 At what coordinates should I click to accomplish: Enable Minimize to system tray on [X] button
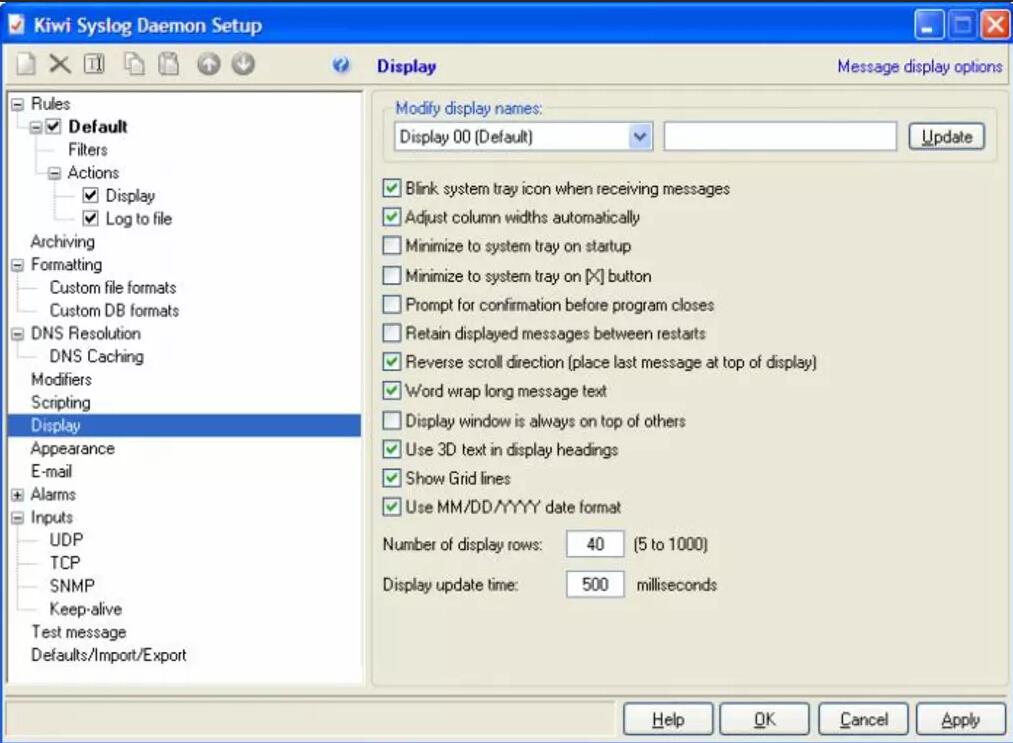tap(392, 275)
